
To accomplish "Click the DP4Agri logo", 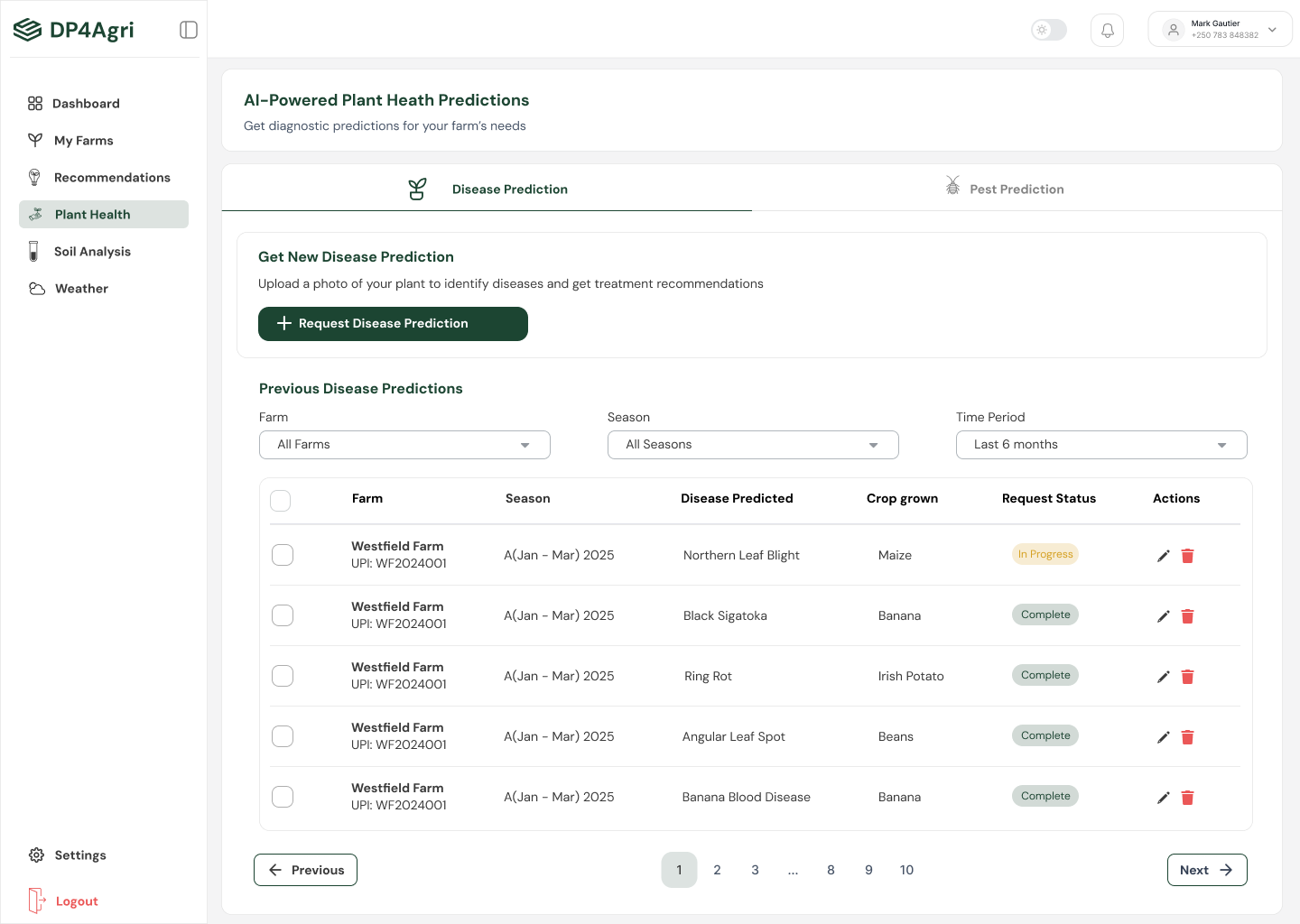I will [x=74, y=30].
